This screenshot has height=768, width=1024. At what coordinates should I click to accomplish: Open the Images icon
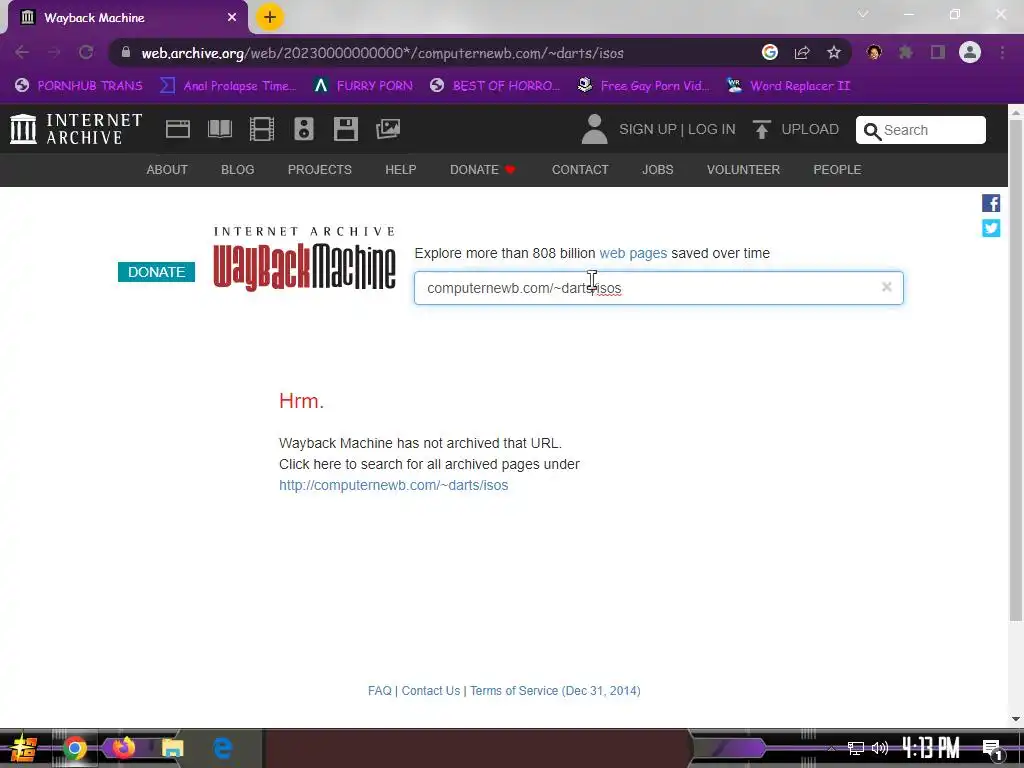(388, 129)
